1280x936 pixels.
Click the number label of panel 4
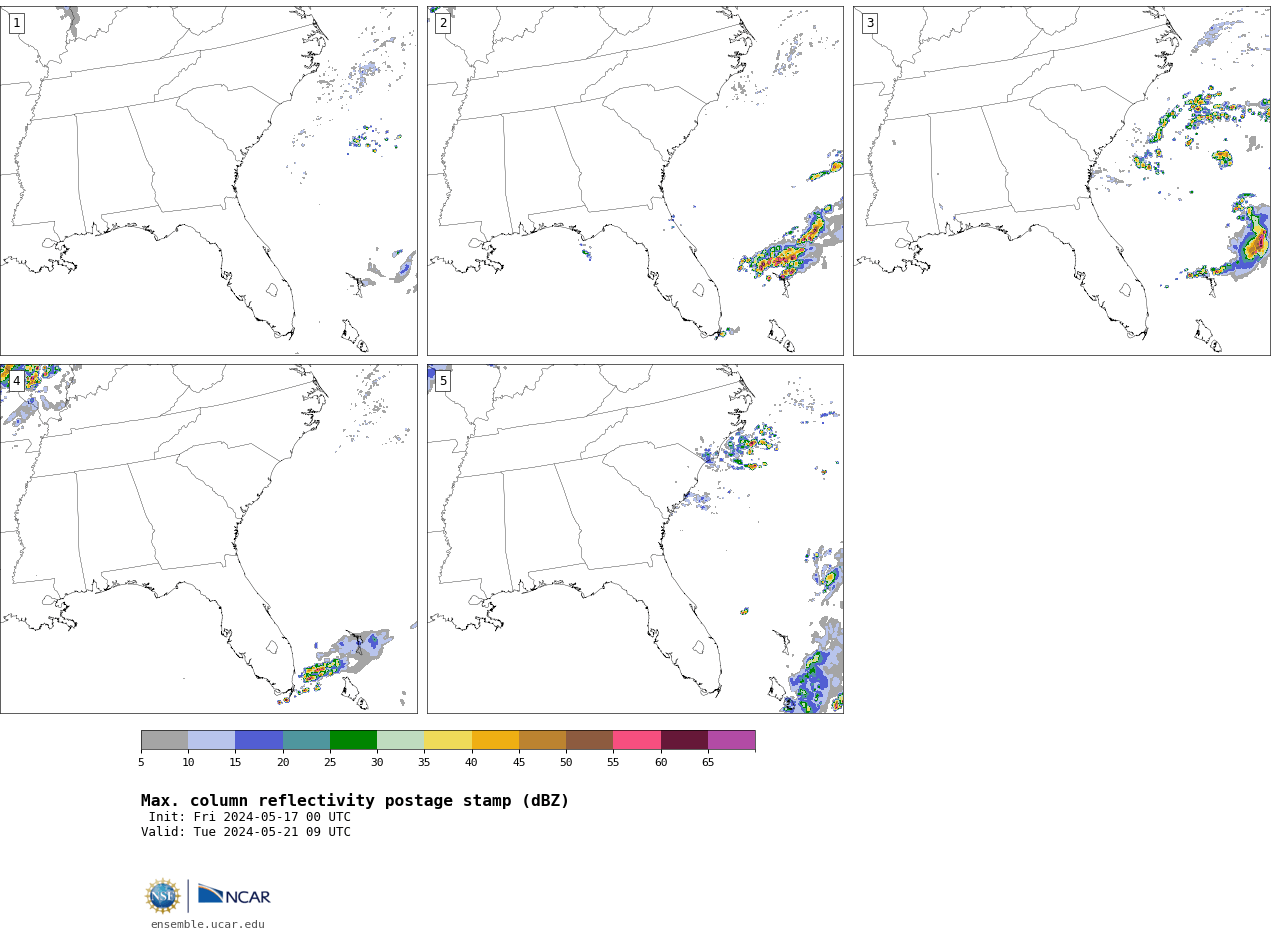16,381
